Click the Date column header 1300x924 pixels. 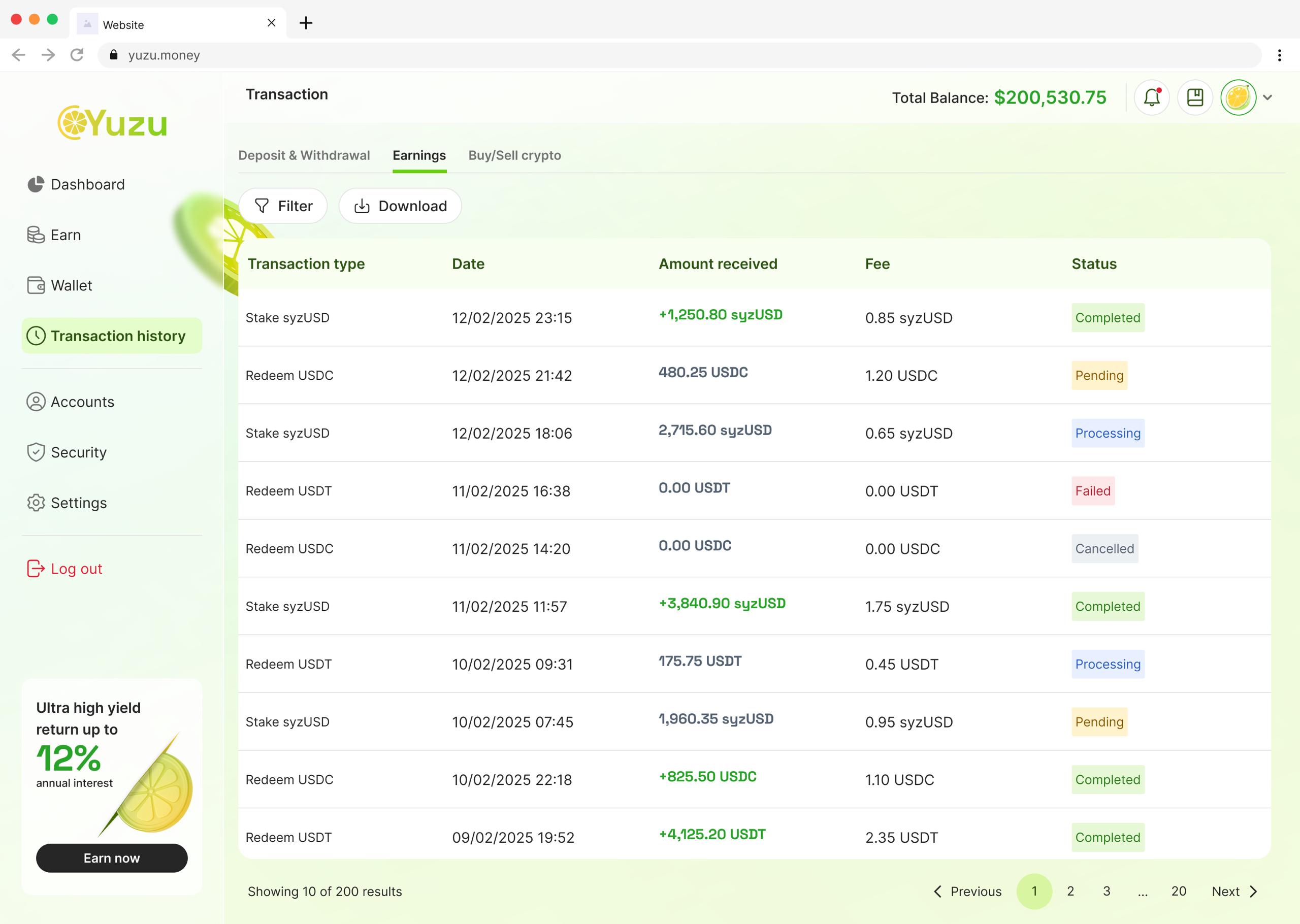(468, 264)
